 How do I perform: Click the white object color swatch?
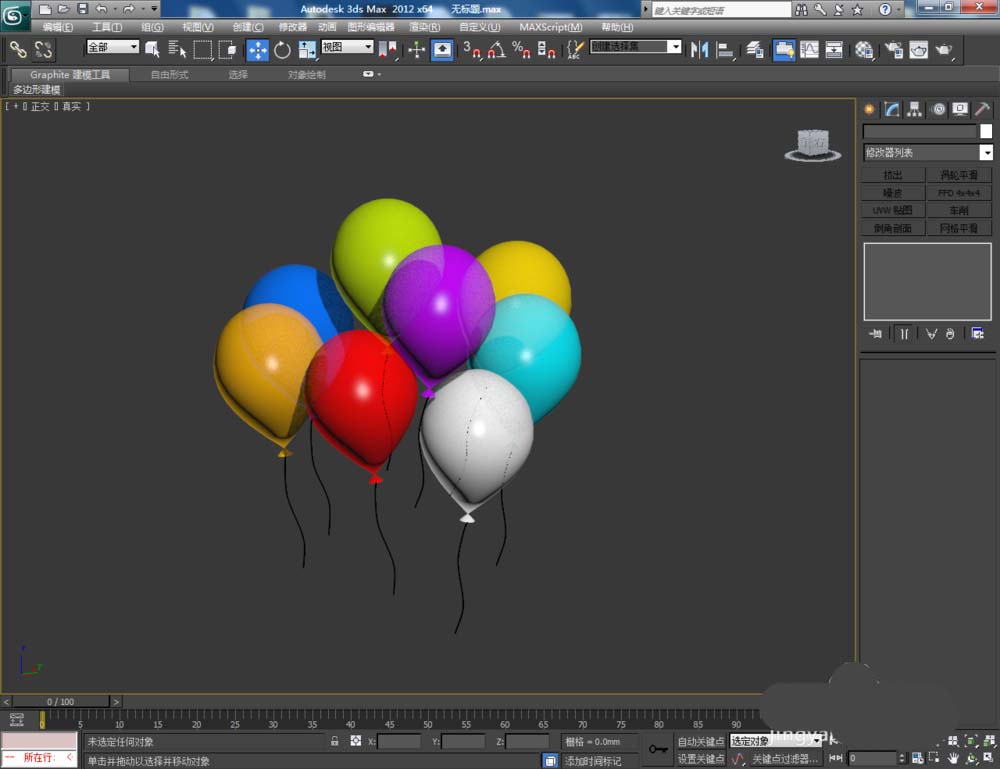click(x=986, y=131)
